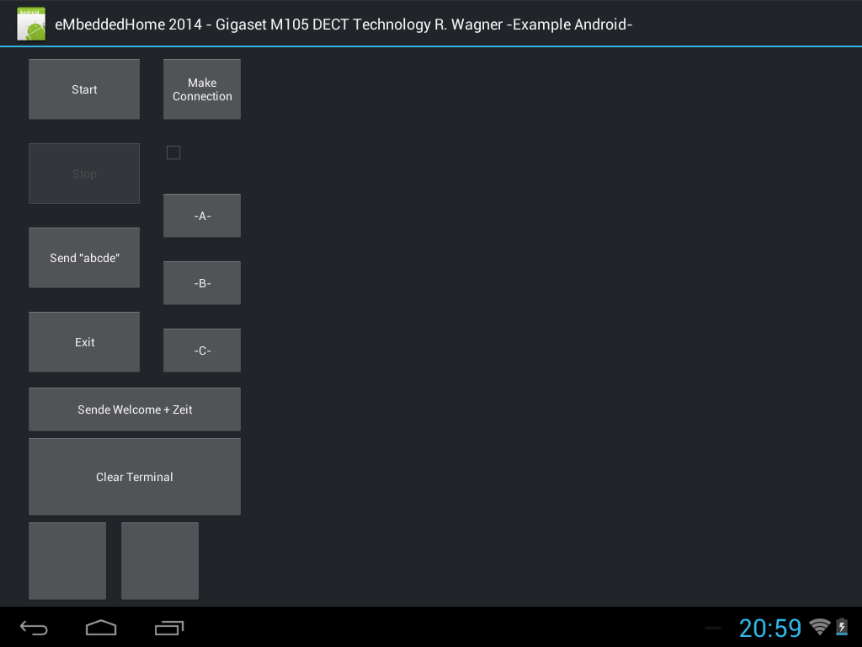Click the Exit button
This screenshot has height=647, width=862.
(84, 342)
